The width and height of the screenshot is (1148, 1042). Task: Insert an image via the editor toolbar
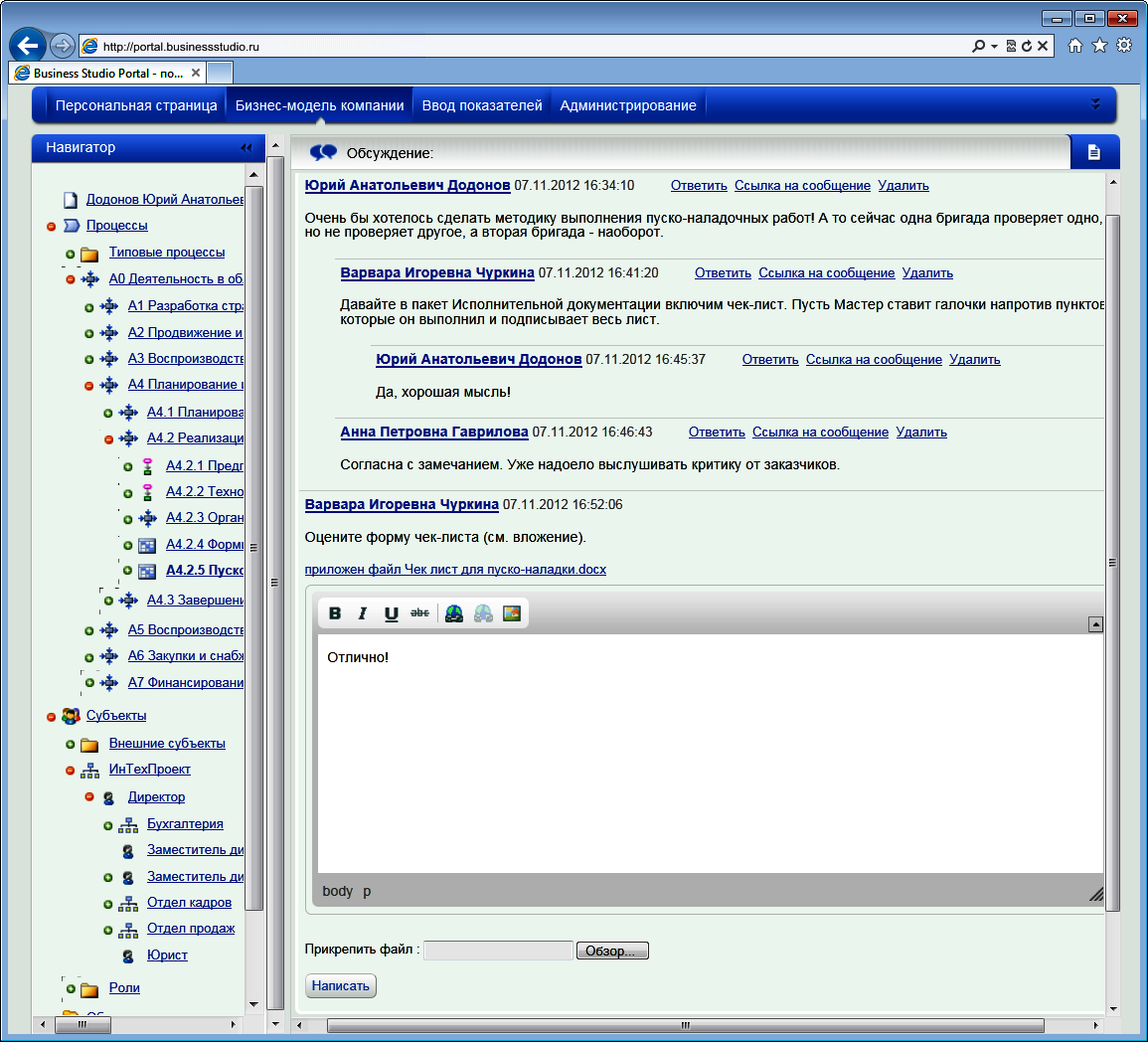click(512, 613)
